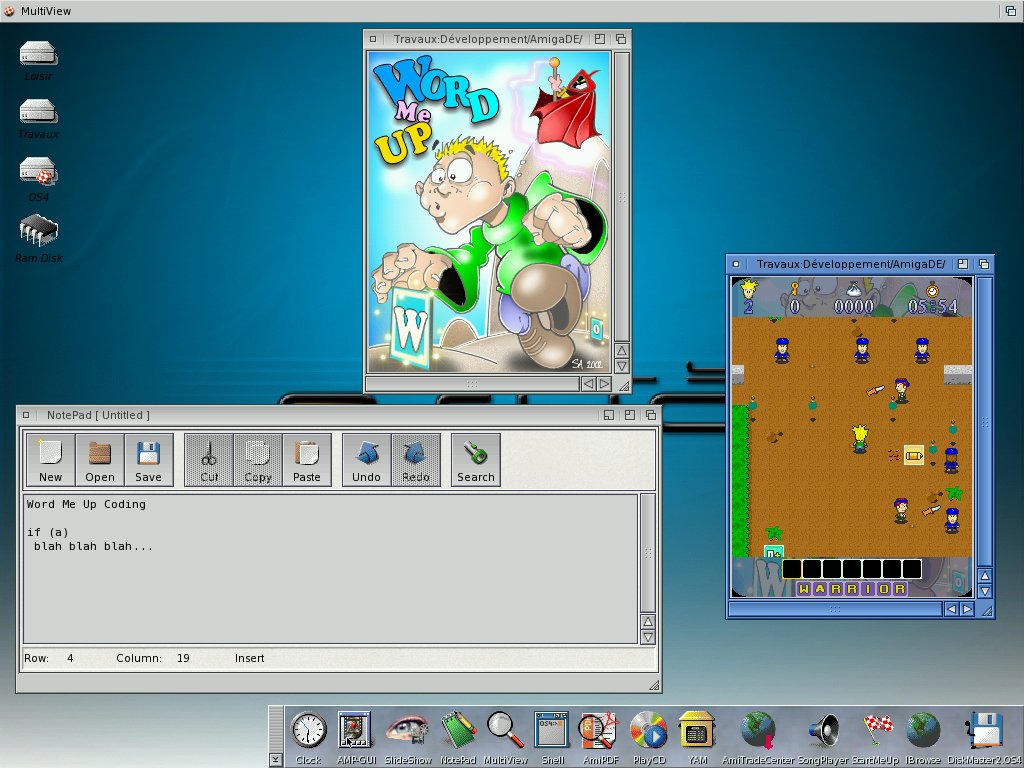The image size is (1024, 768).
Task: Cut selection with the scissors icon
Action: click(x=209, y=460)
